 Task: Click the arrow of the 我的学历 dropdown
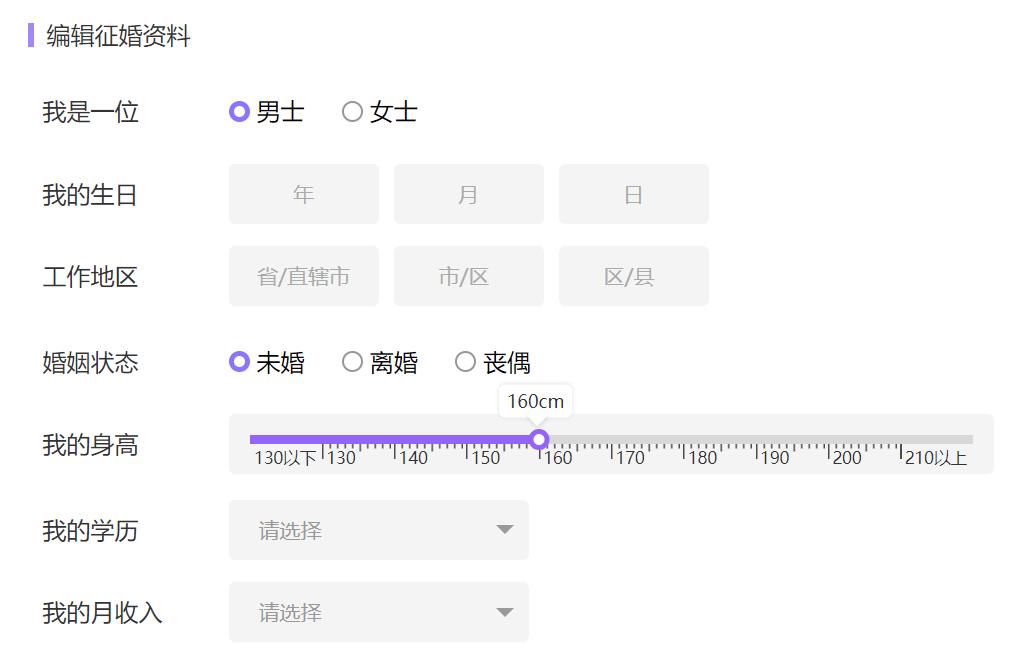tap(504, 530)
